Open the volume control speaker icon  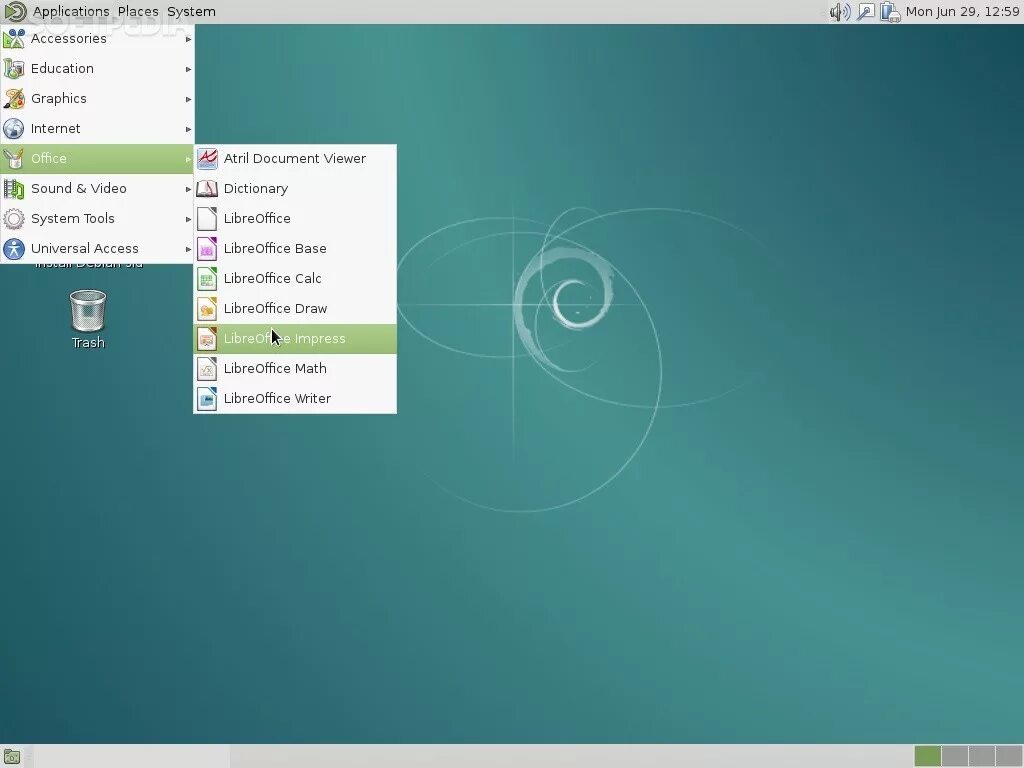click(x=840, y=12)
